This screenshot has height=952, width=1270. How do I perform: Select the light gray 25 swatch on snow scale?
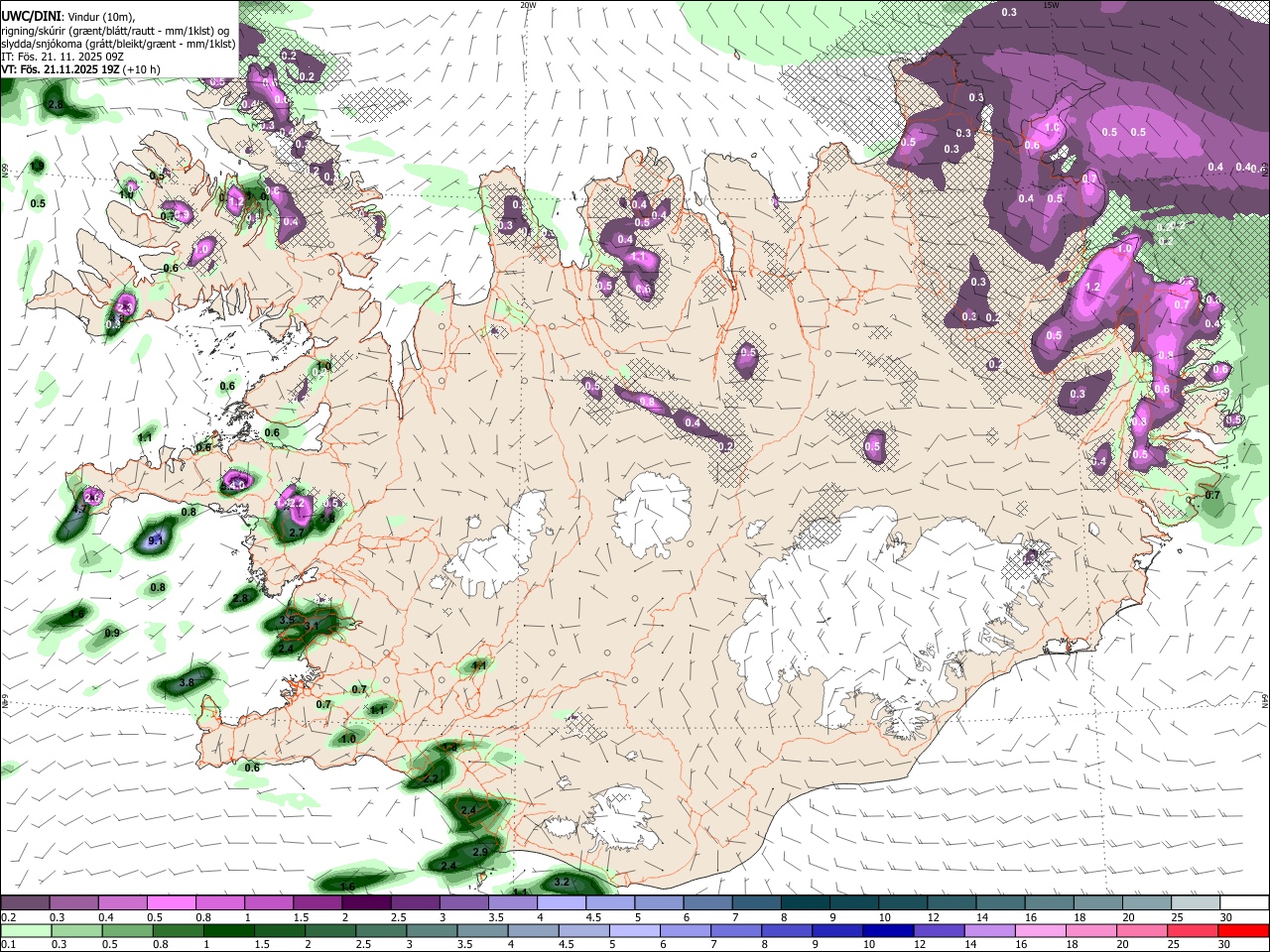coord(1196,902)
